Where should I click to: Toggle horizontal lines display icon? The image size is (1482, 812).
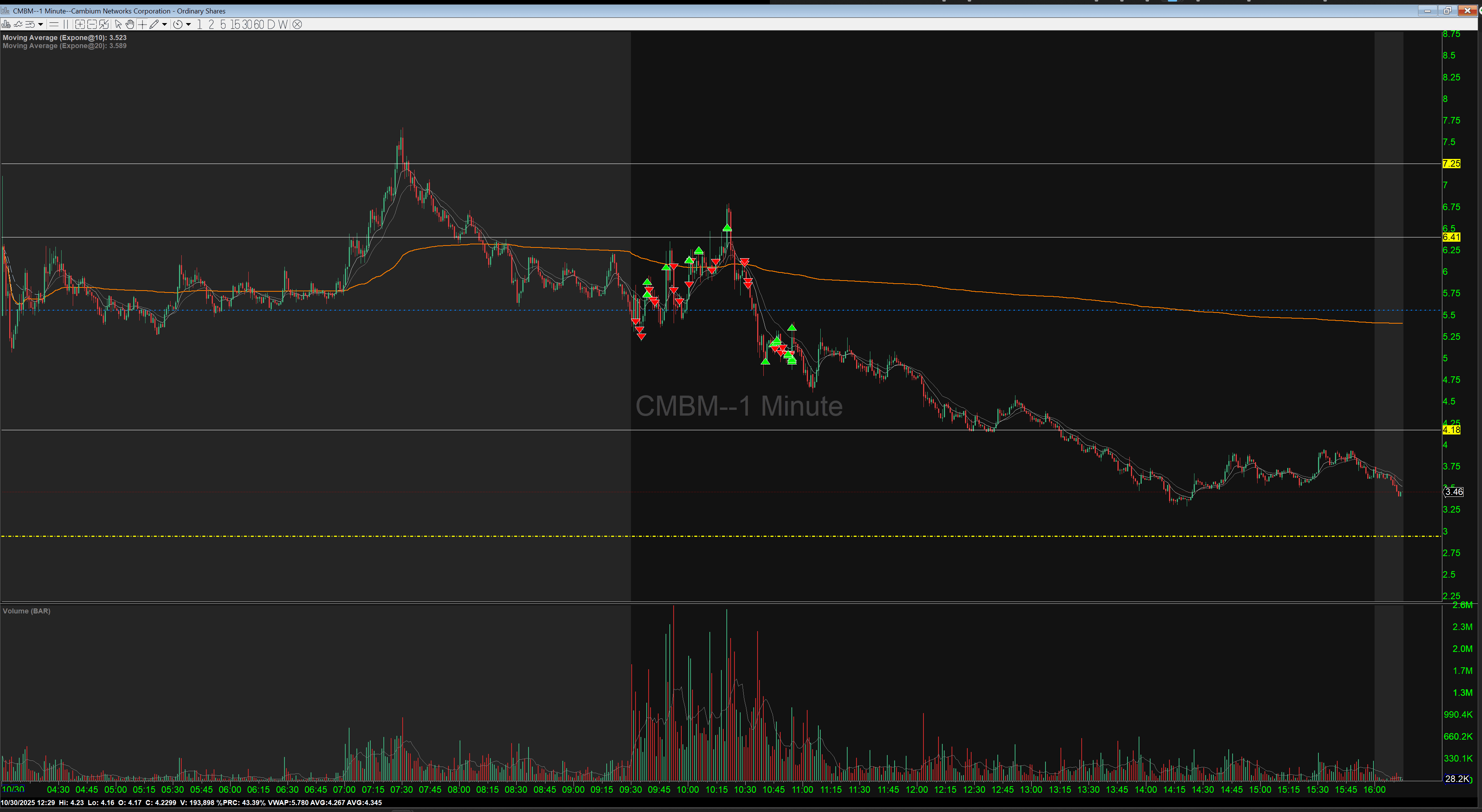coord(54,25)
